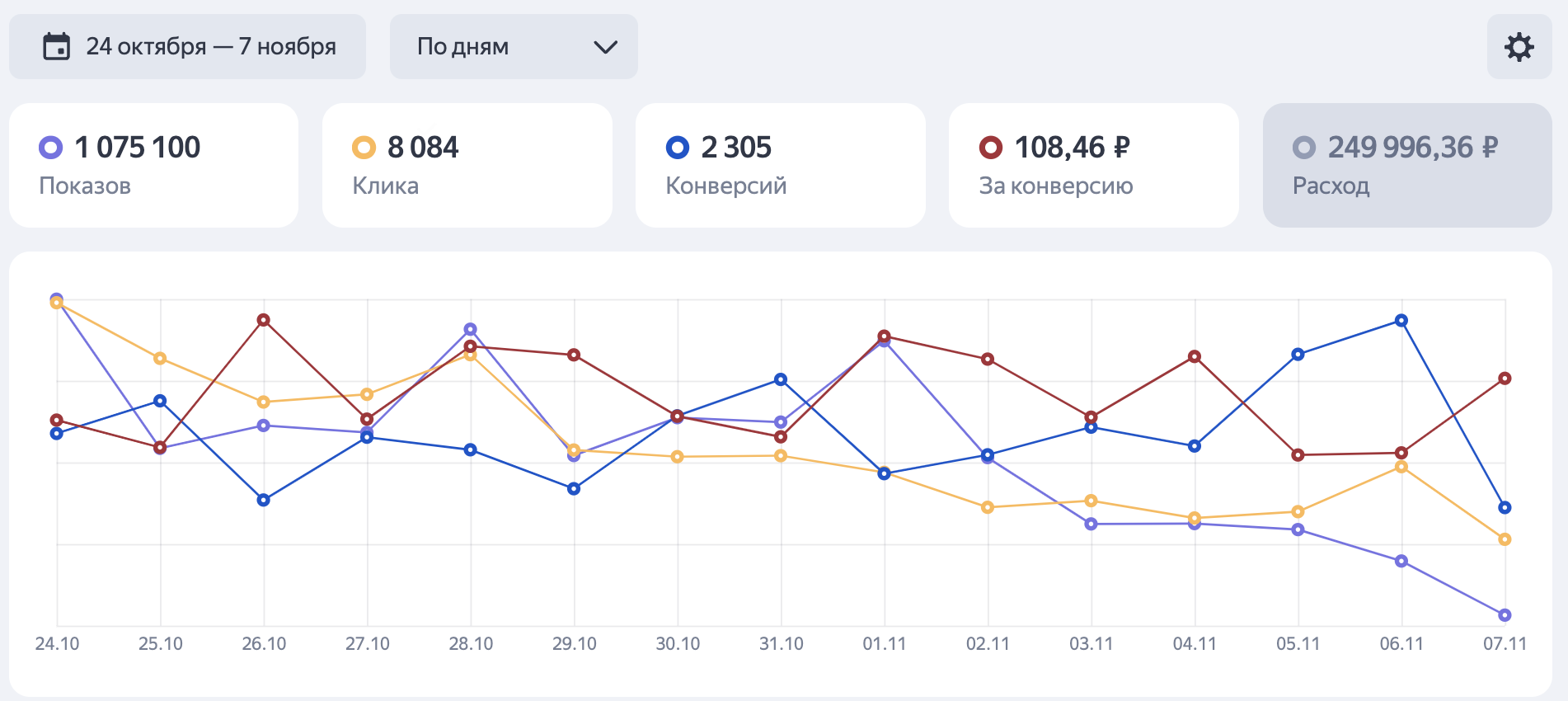Screen dimensions: 1568x701
Task: Click the 30.10 axis label
Action: pyautogui.click(x=678, y=644)
